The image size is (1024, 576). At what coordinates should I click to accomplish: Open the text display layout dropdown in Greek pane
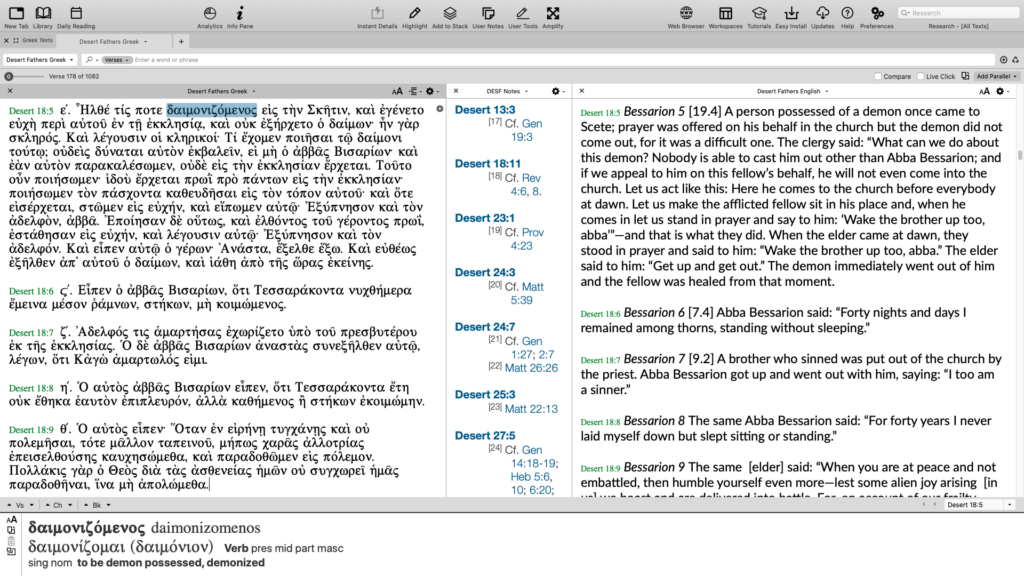pos(415,91)
